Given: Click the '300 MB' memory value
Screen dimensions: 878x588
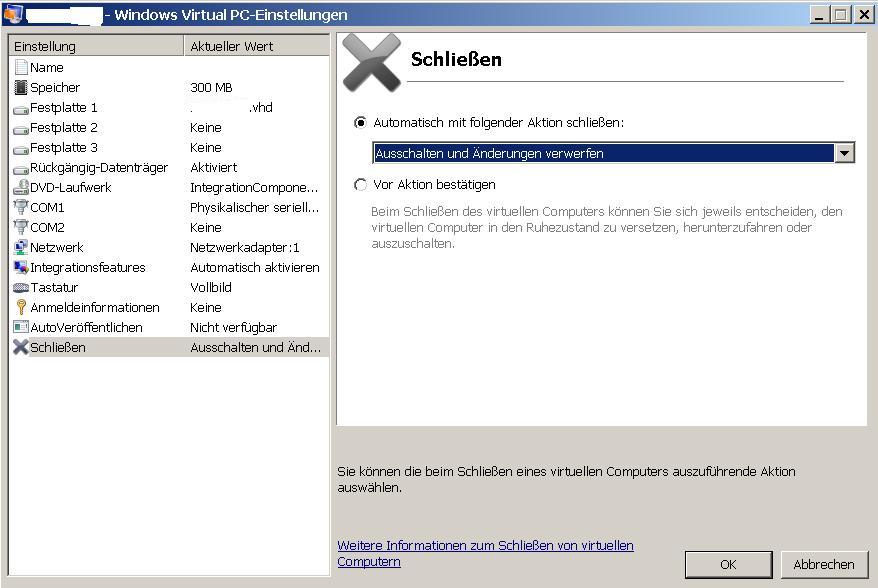Looking at the screenshot, I should 211,87.
